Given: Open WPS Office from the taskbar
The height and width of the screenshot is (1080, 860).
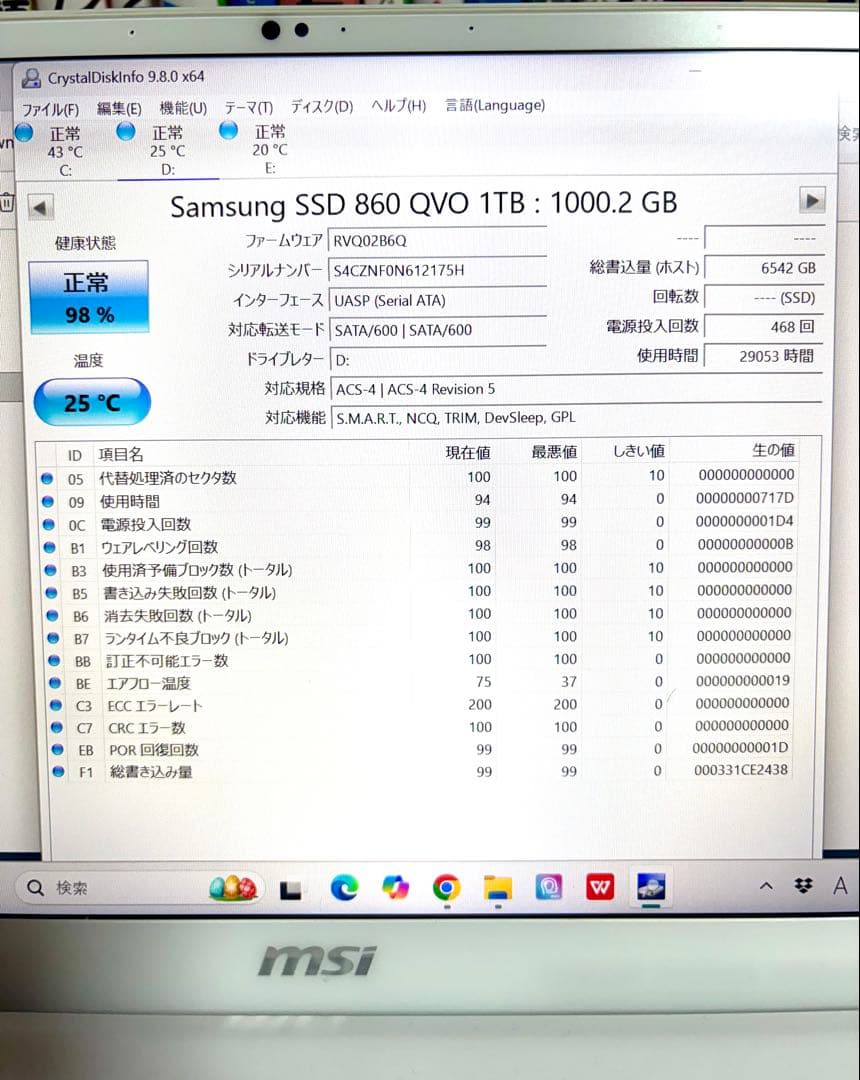Looking at the screenshot, I should (600, 886).
